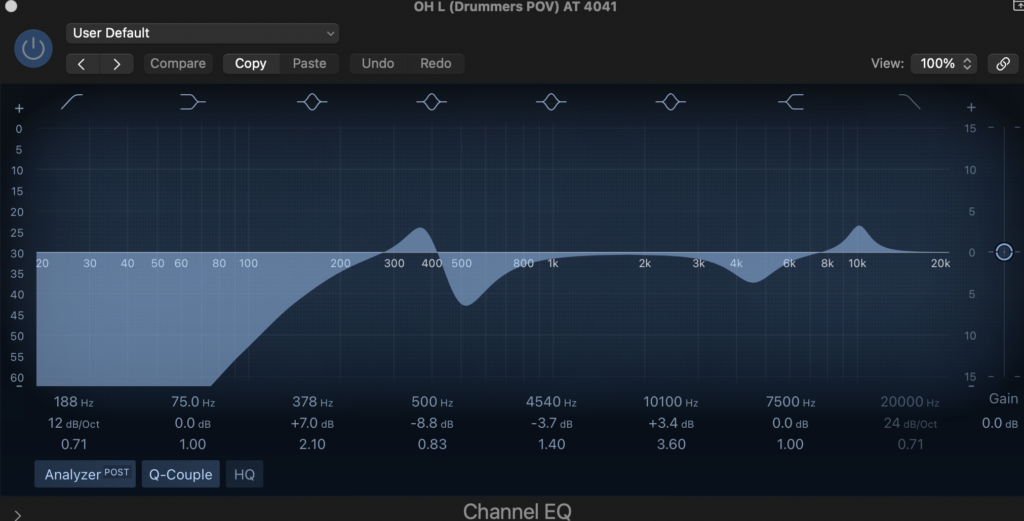Screen dimensions: 1024x521
Task: Click the Paste button
Action: pyautogui.click(x=309, y=63)
